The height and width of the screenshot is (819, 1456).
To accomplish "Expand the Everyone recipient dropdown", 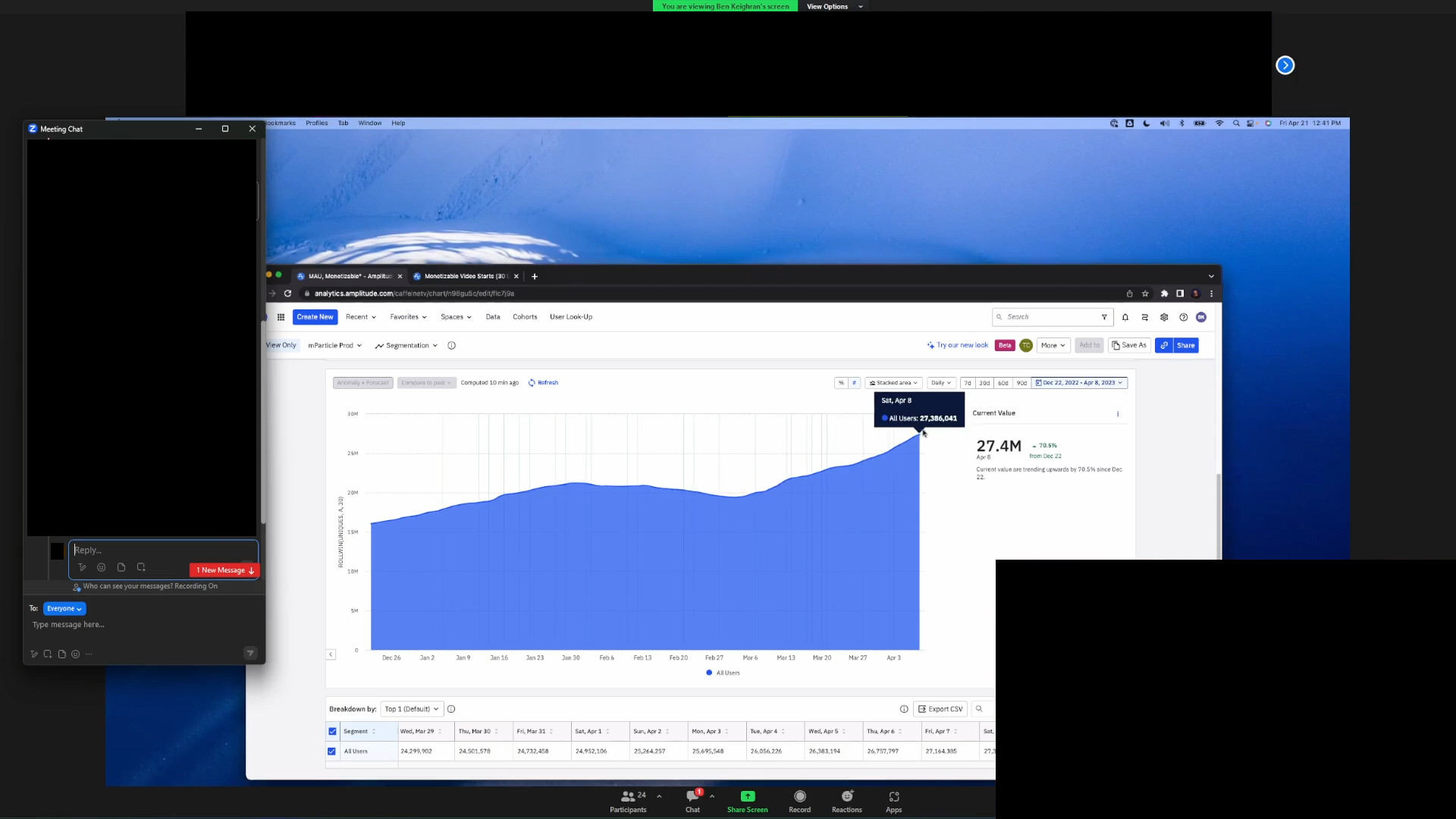I will pos(64,609).
